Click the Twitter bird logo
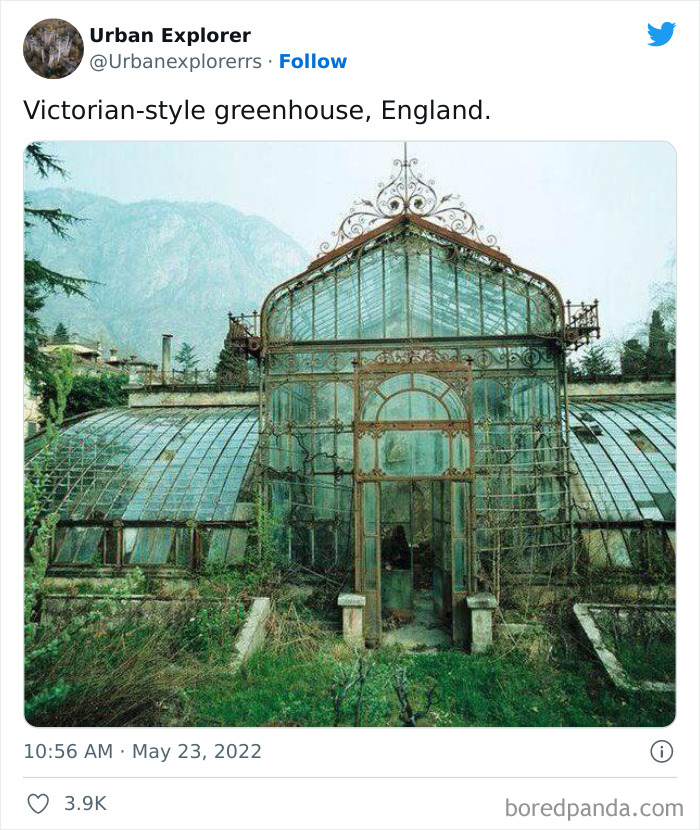This screenshot has width=700, height=830. (x=661, y=34)
